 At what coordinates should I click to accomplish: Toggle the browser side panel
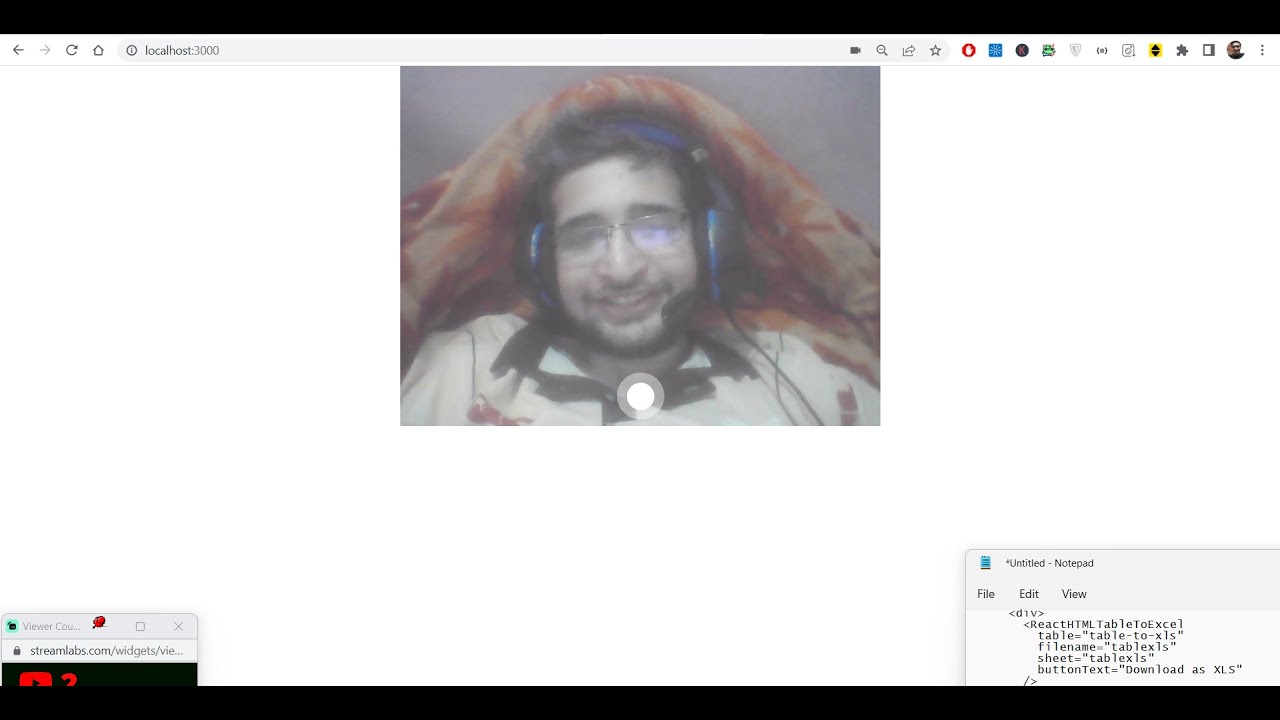tap(1209, 50)
